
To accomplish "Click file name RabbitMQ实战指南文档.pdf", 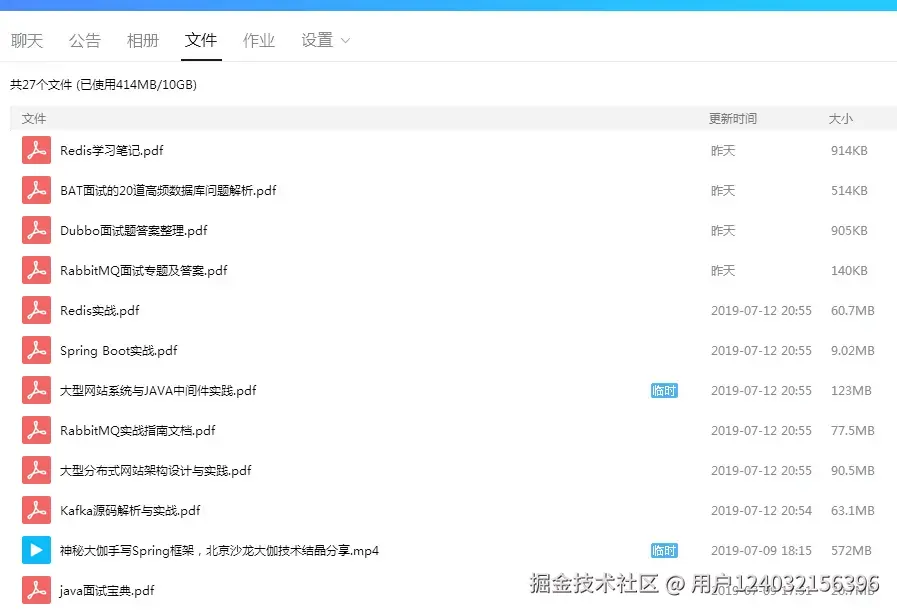I will click(138, 431).
